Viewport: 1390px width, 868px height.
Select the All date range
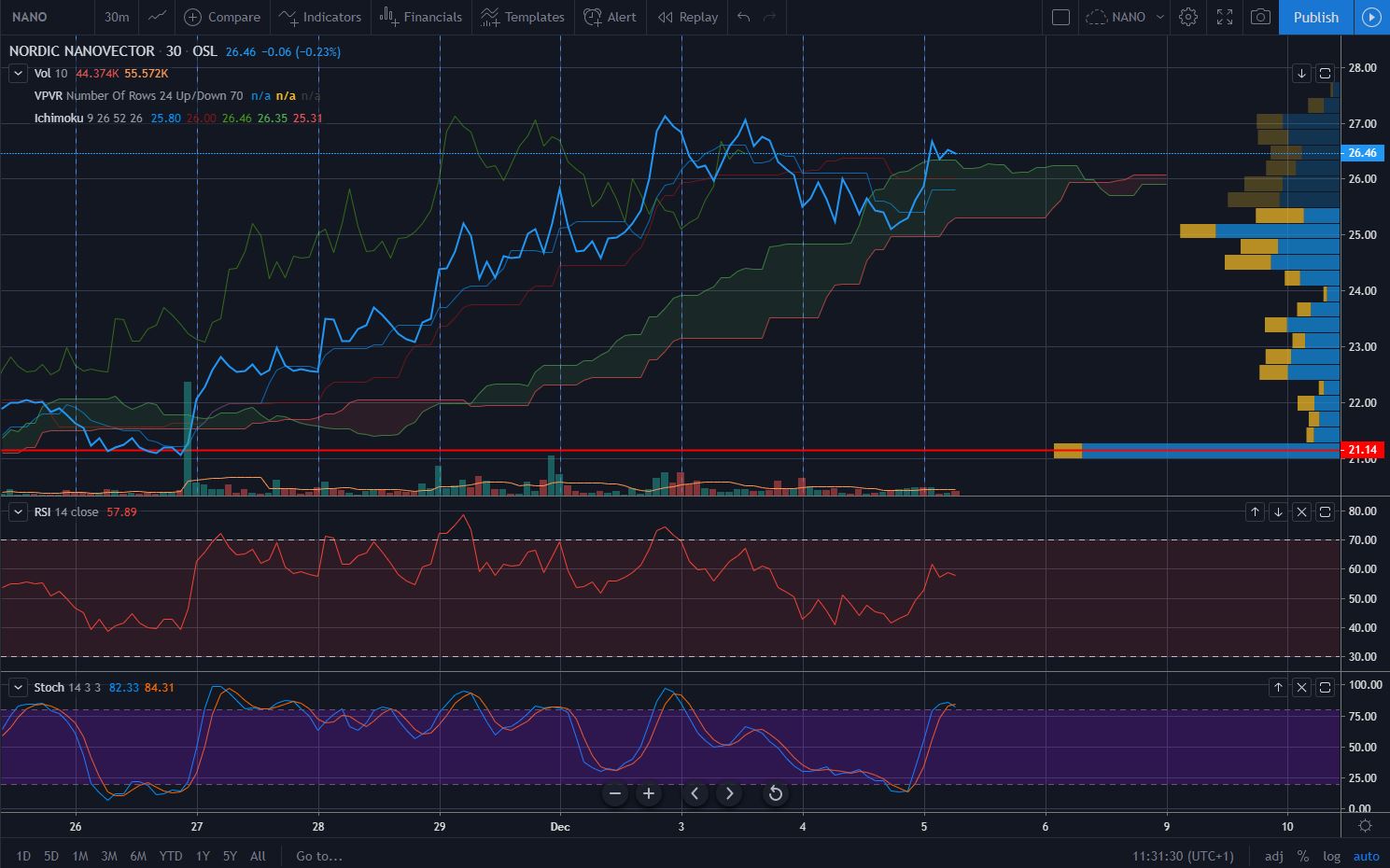coord(258,856)
